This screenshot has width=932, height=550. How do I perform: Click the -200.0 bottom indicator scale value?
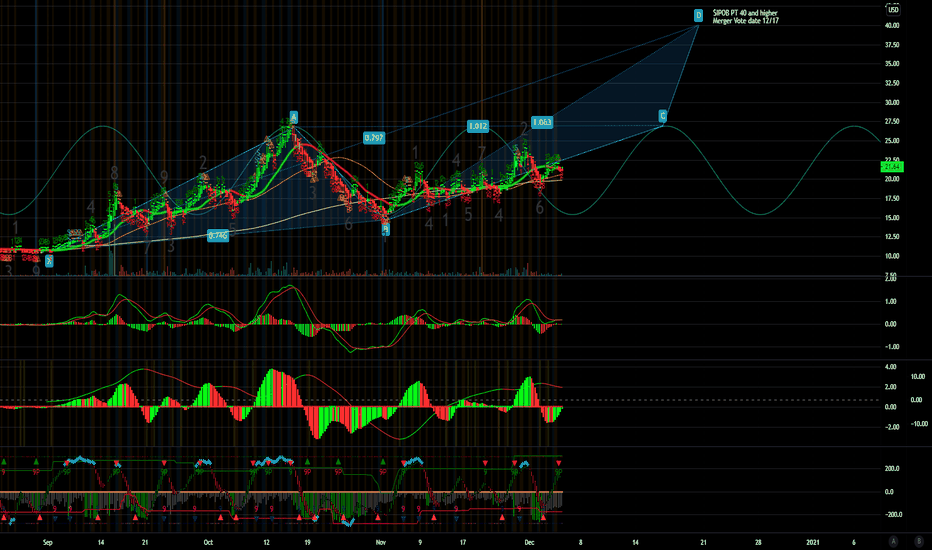(x=893, y=514)
